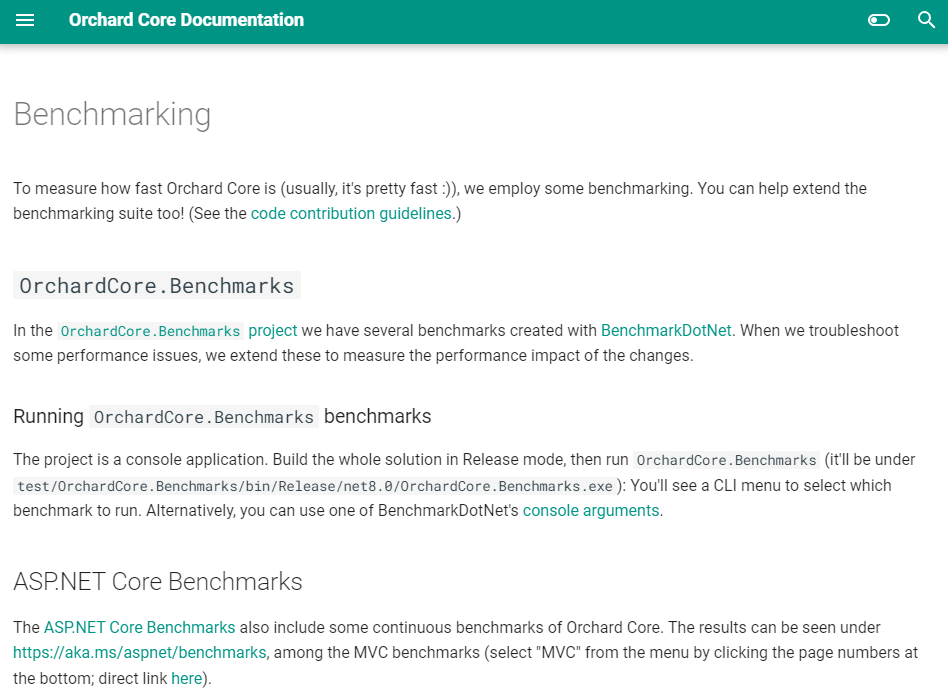Click the Benchmarking page heading
Image resolution: width=948 pixels, height=699 pixels.
click(112, 114)
